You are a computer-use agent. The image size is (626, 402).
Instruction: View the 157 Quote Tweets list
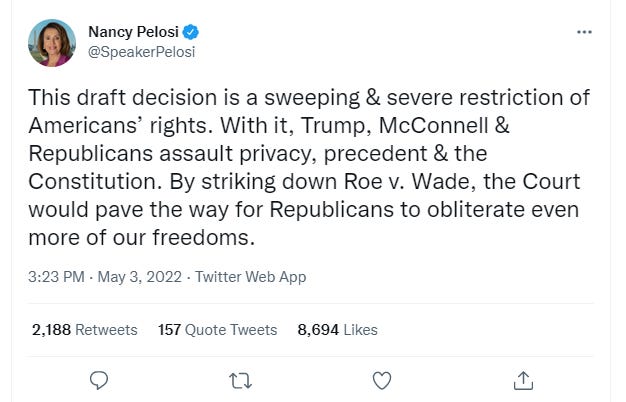pos(218,329)
